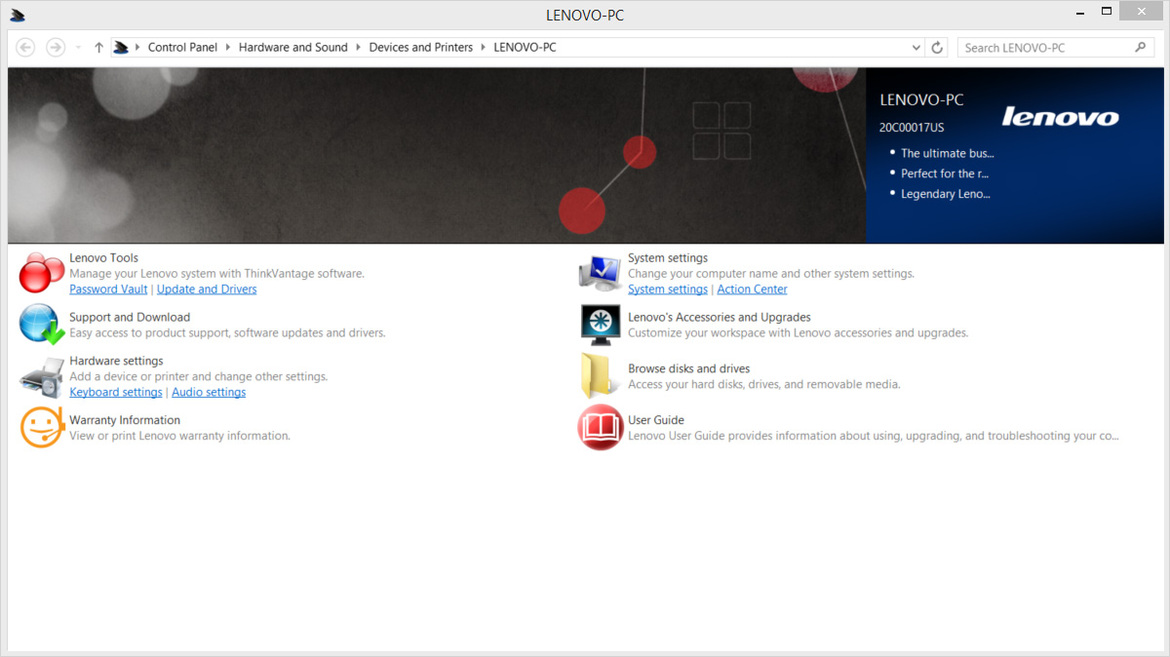Expand the chevron after Hardware and Sound
The width and height of the screenshot is (1170, 657).
358,47
